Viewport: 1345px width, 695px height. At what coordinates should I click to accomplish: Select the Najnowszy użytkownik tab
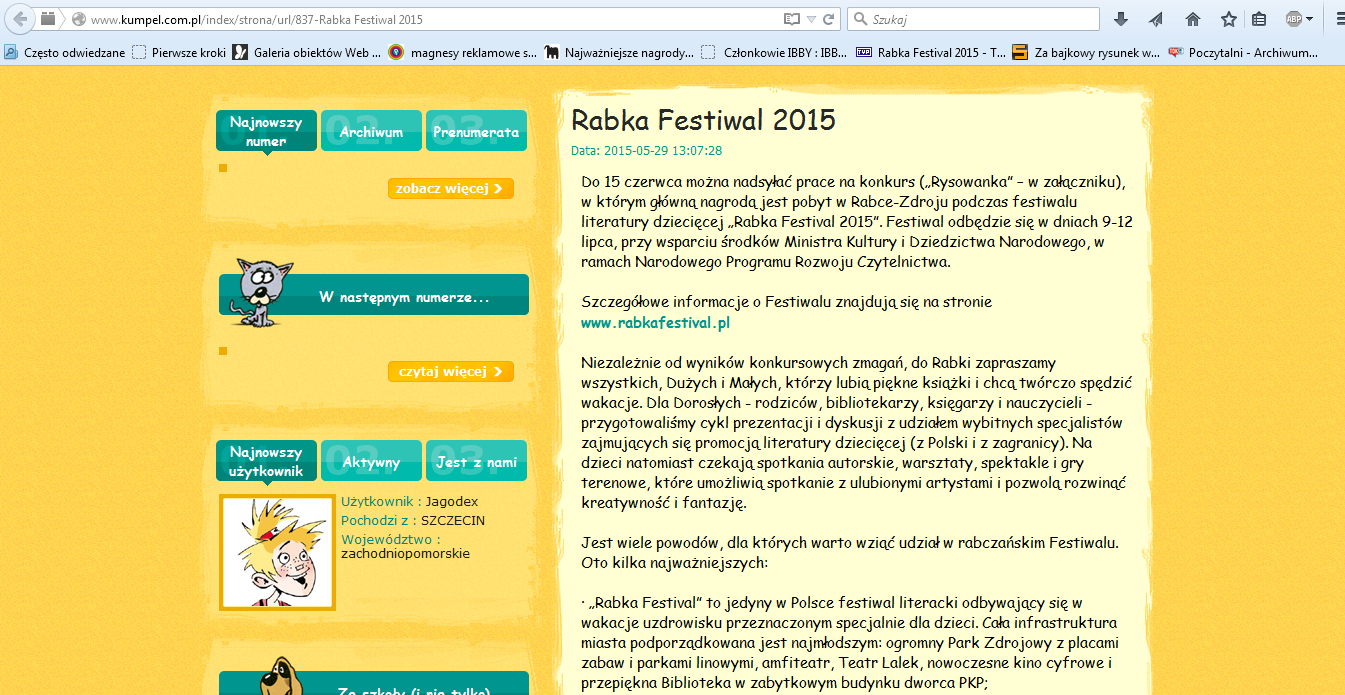point(266,461)
